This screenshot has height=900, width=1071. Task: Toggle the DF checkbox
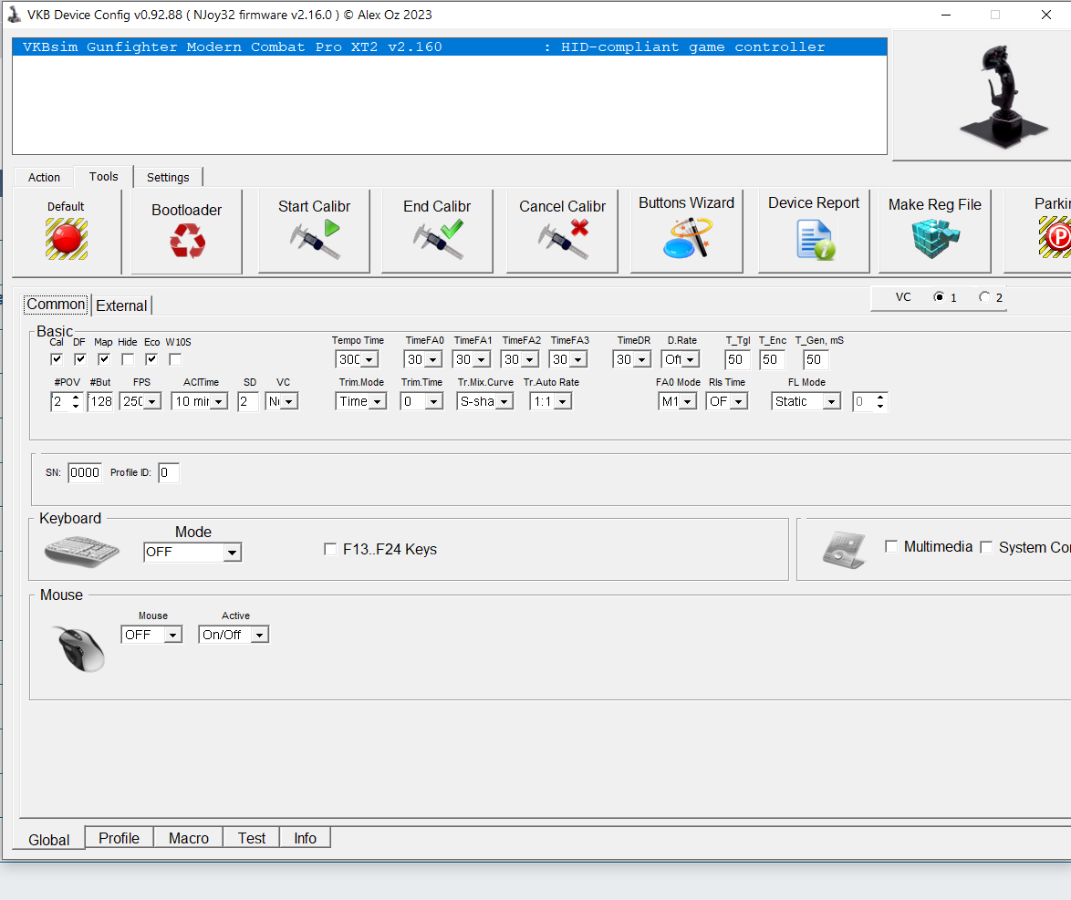pyautogui.click(x=81, y=359)
